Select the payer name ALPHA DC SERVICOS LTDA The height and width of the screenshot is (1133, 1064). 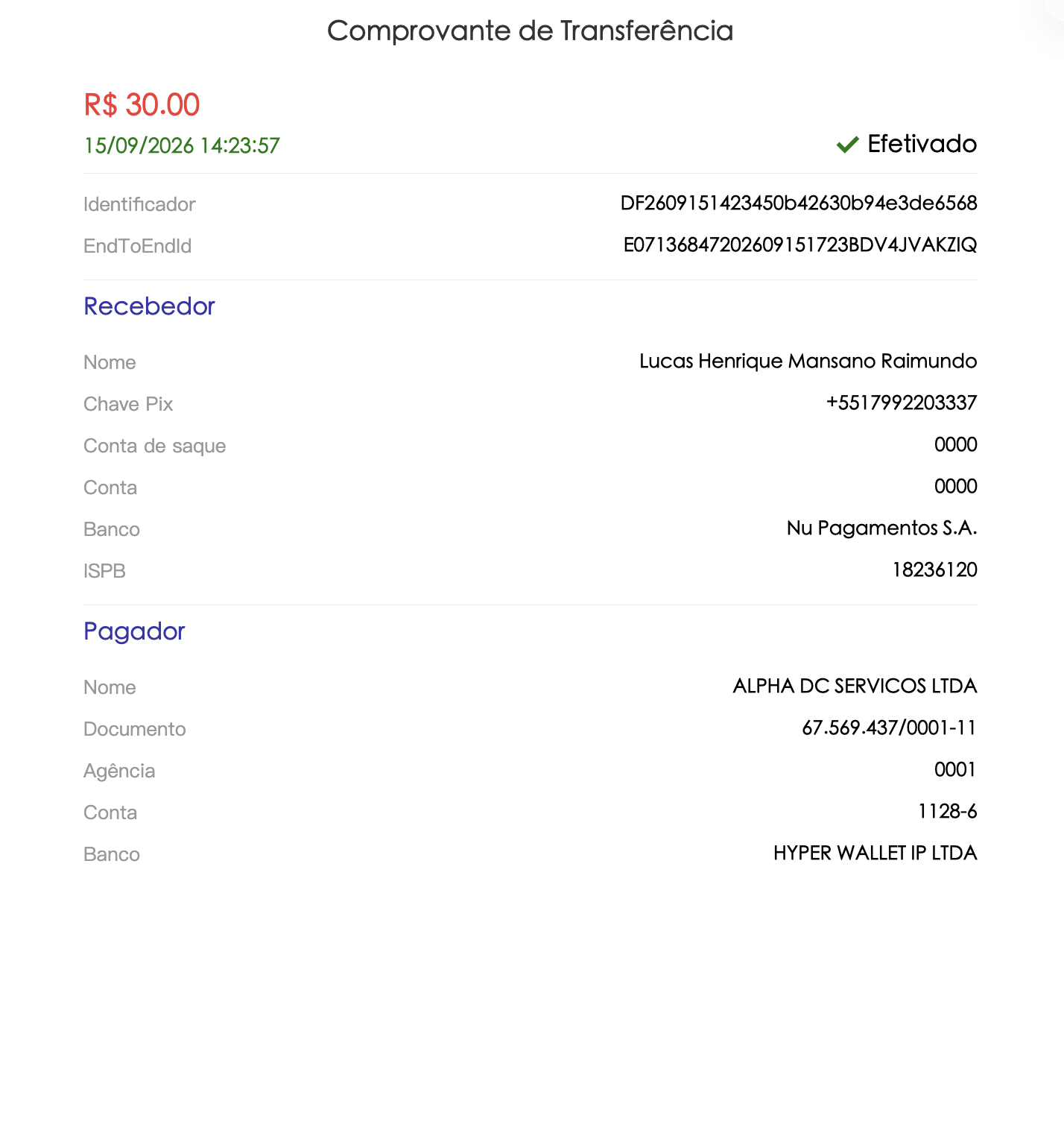[855, 687]
